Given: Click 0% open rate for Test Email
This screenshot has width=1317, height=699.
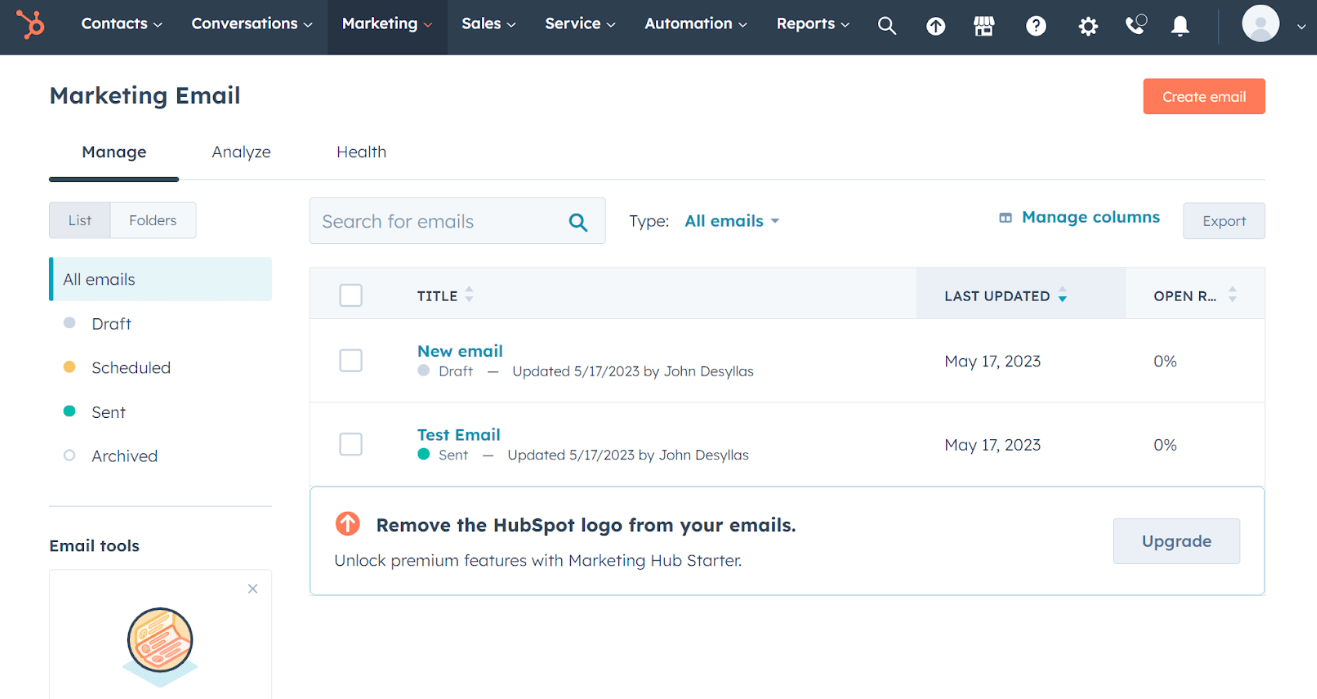Looking at the screenshot, I should [x=1165, y=445].
